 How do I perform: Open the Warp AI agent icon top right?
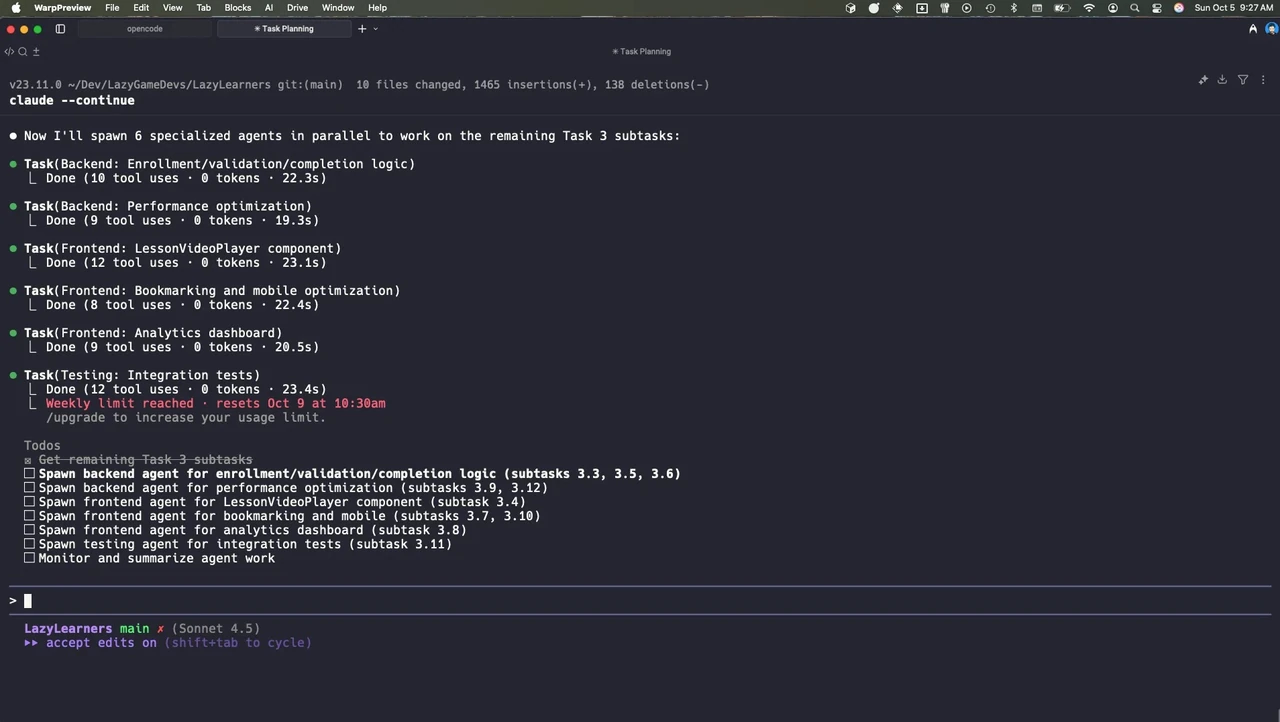(x=1253, y=29)
